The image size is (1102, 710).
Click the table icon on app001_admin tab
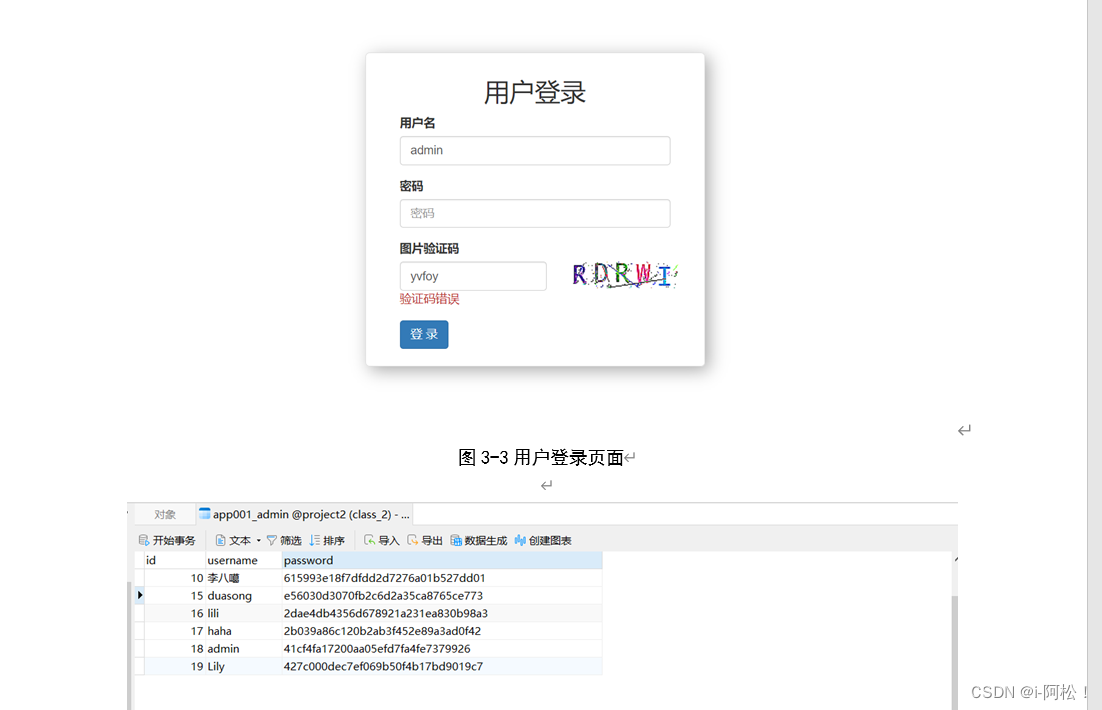pos(206,513)
